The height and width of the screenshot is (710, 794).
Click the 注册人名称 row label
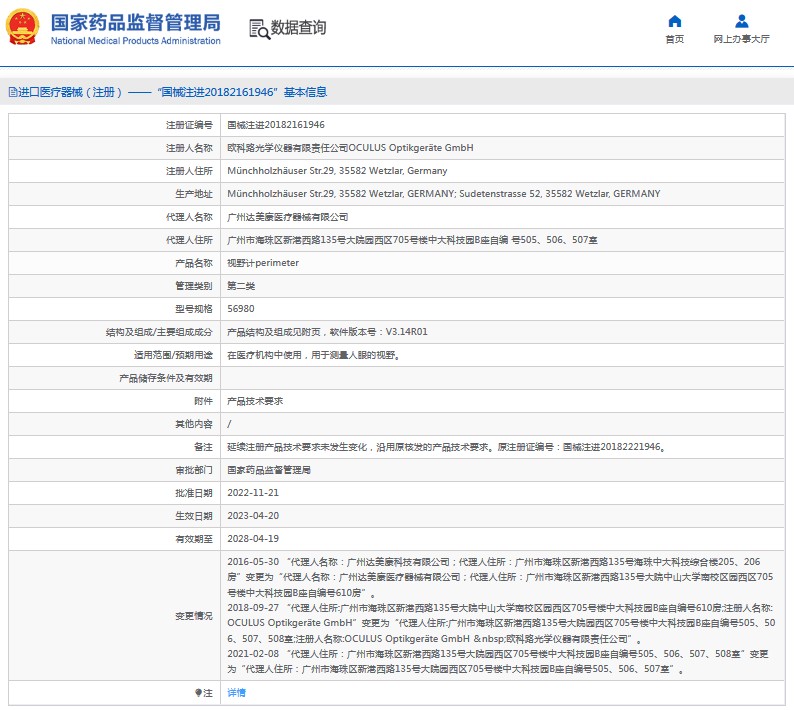189,148
